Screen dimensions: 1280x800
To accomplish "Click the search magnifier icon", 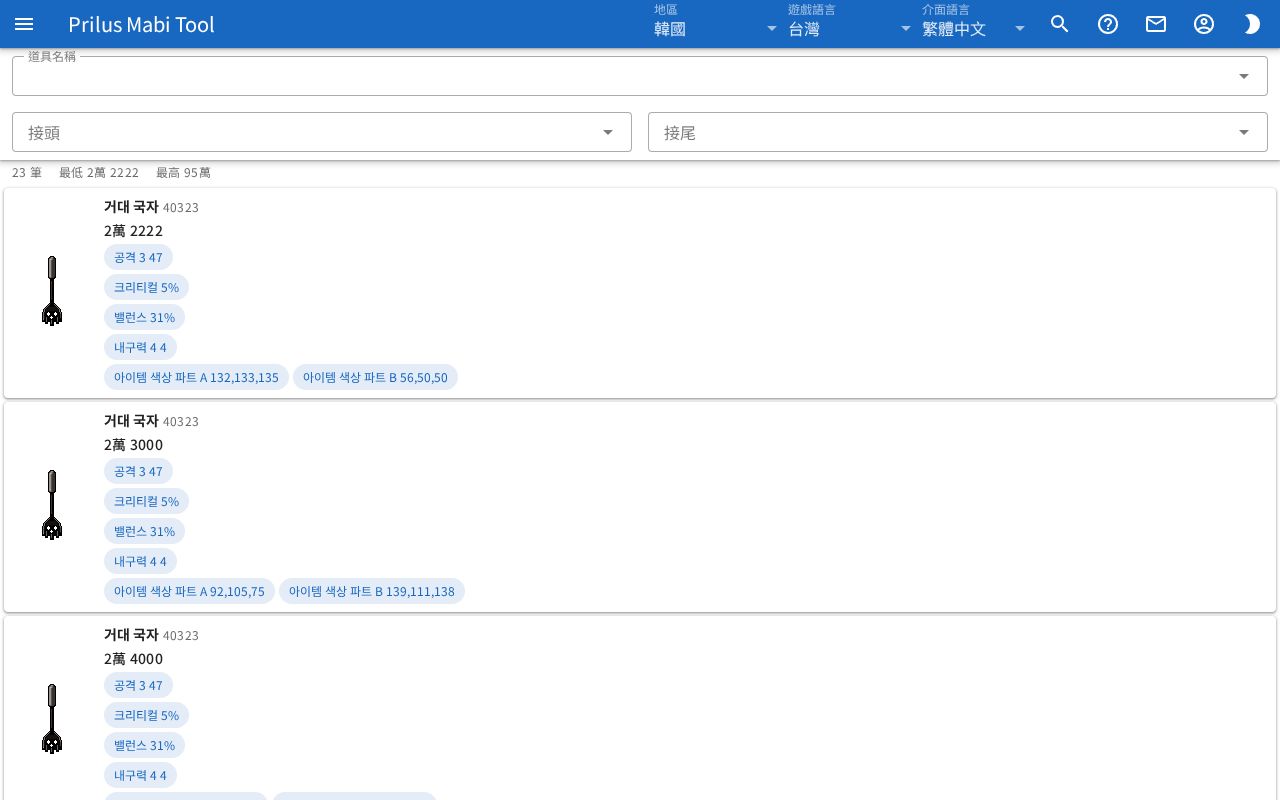I will [x=1060, y=24].
